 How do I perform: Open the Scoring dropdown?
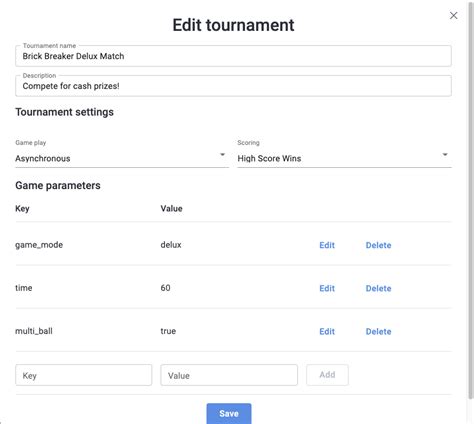tap(344, 158)
